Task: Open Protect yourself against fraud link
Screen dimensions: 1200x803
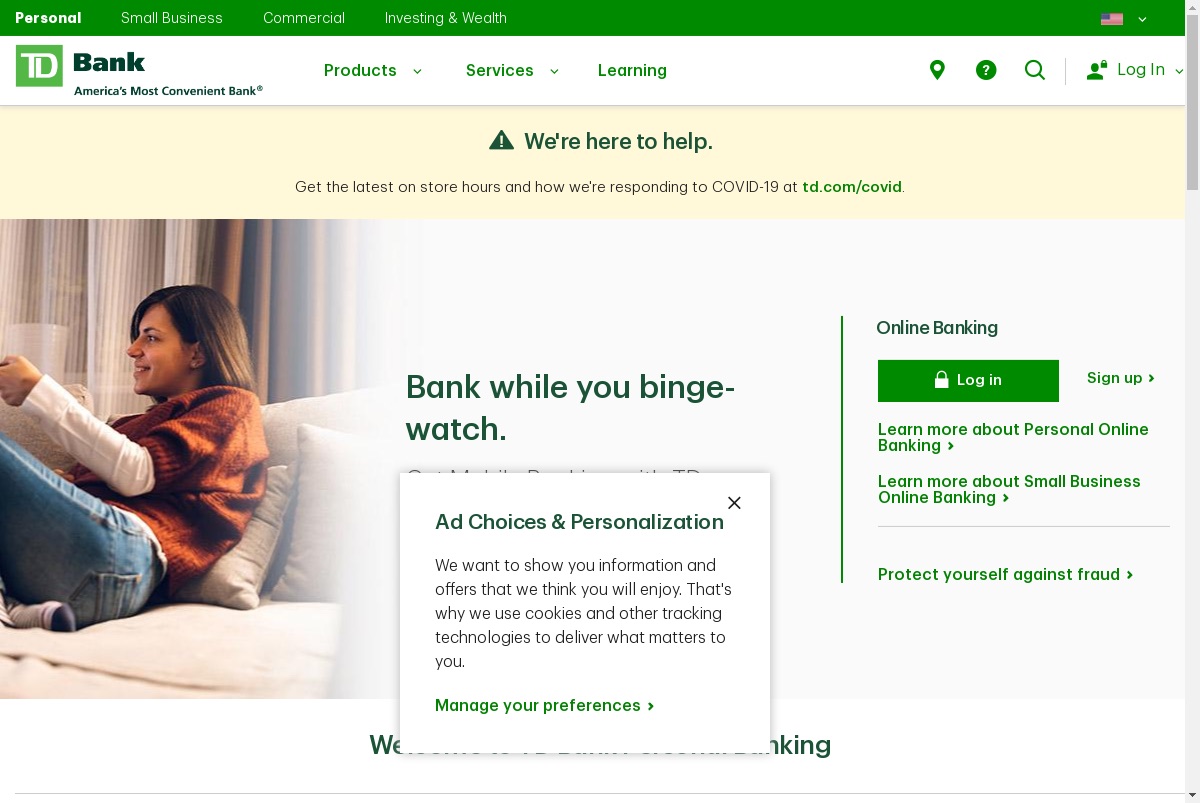Action: (x=1006, y=574)
